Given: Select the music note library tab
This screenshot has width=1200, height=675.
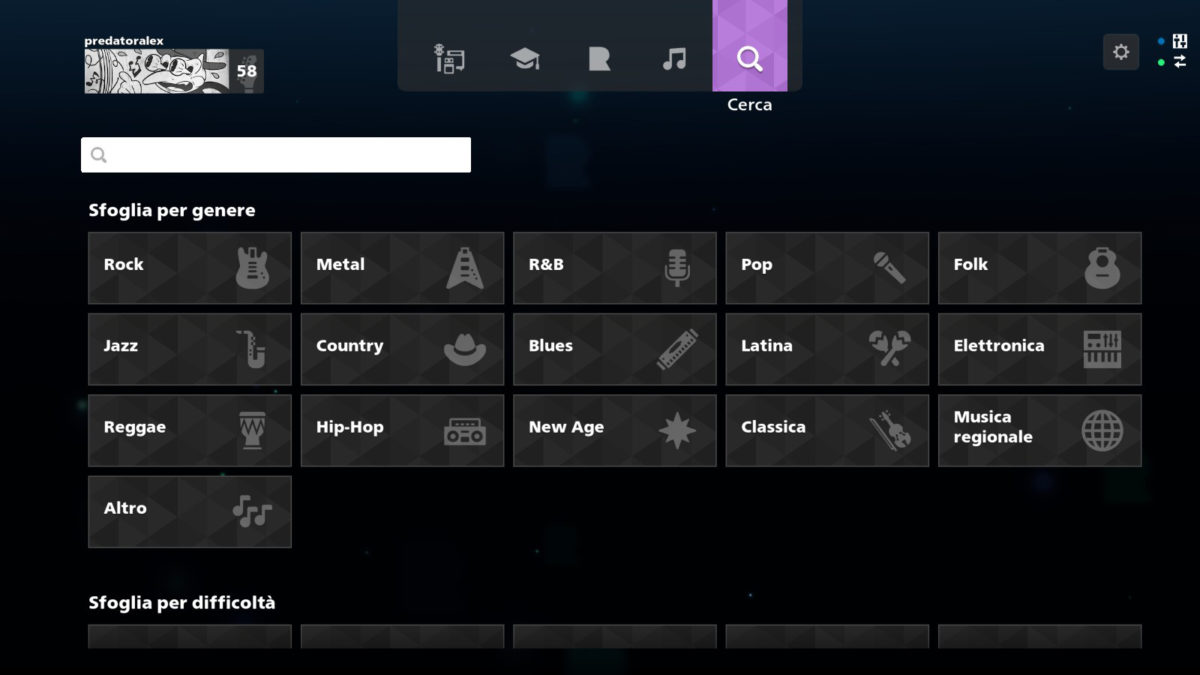Looking at the screenshot, I should point(675,59).
